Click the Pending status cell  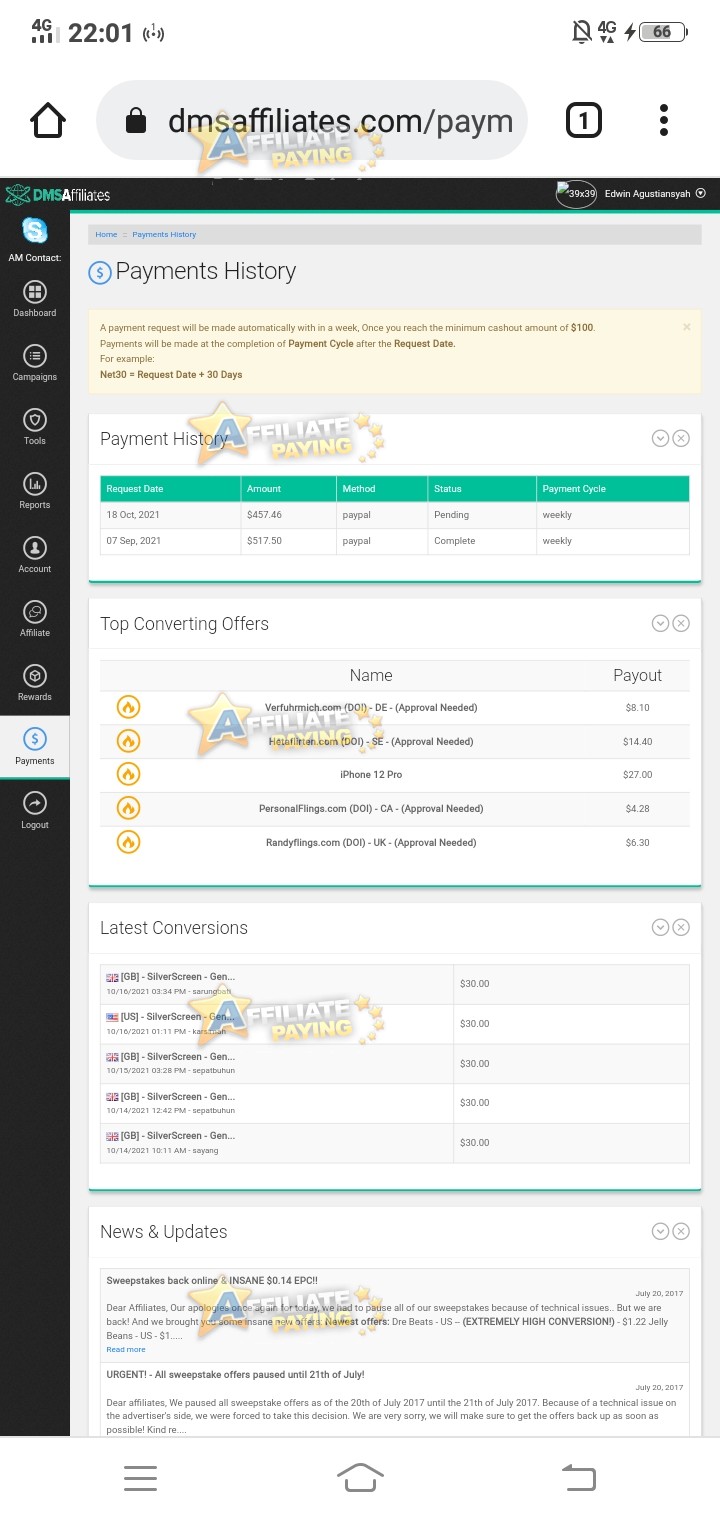click(482, 515)
